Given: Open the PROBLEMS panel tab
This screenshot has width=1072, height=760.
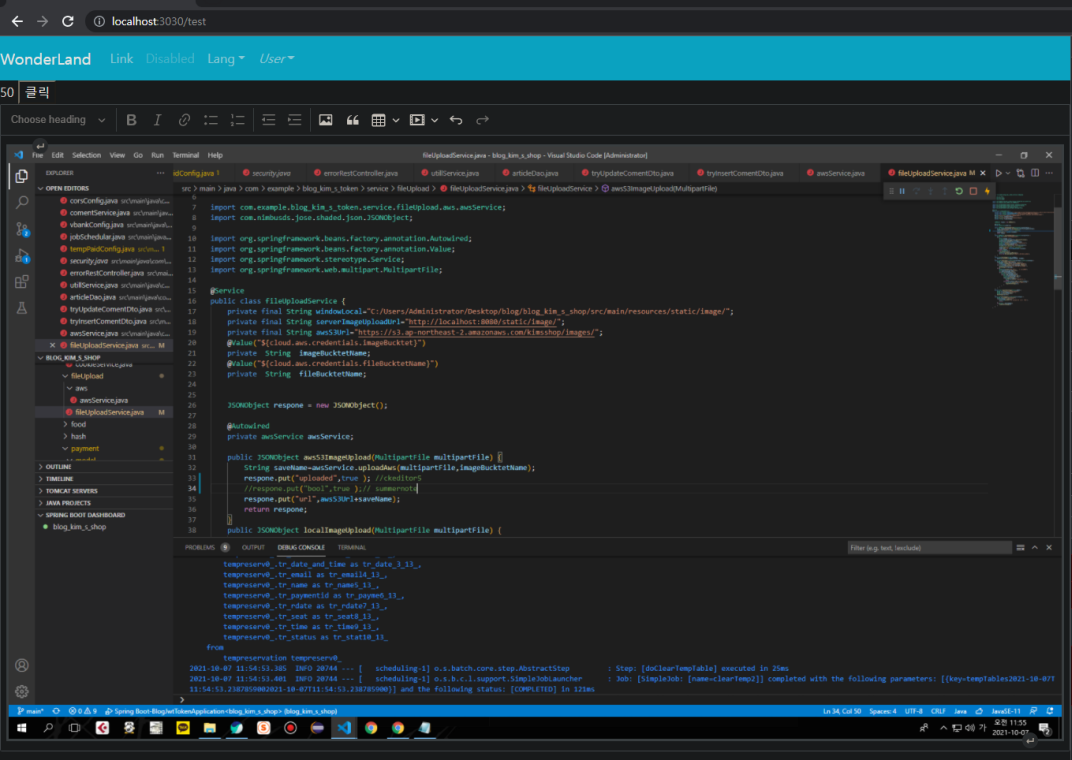Looking at the screenshot, I should 200,547.
